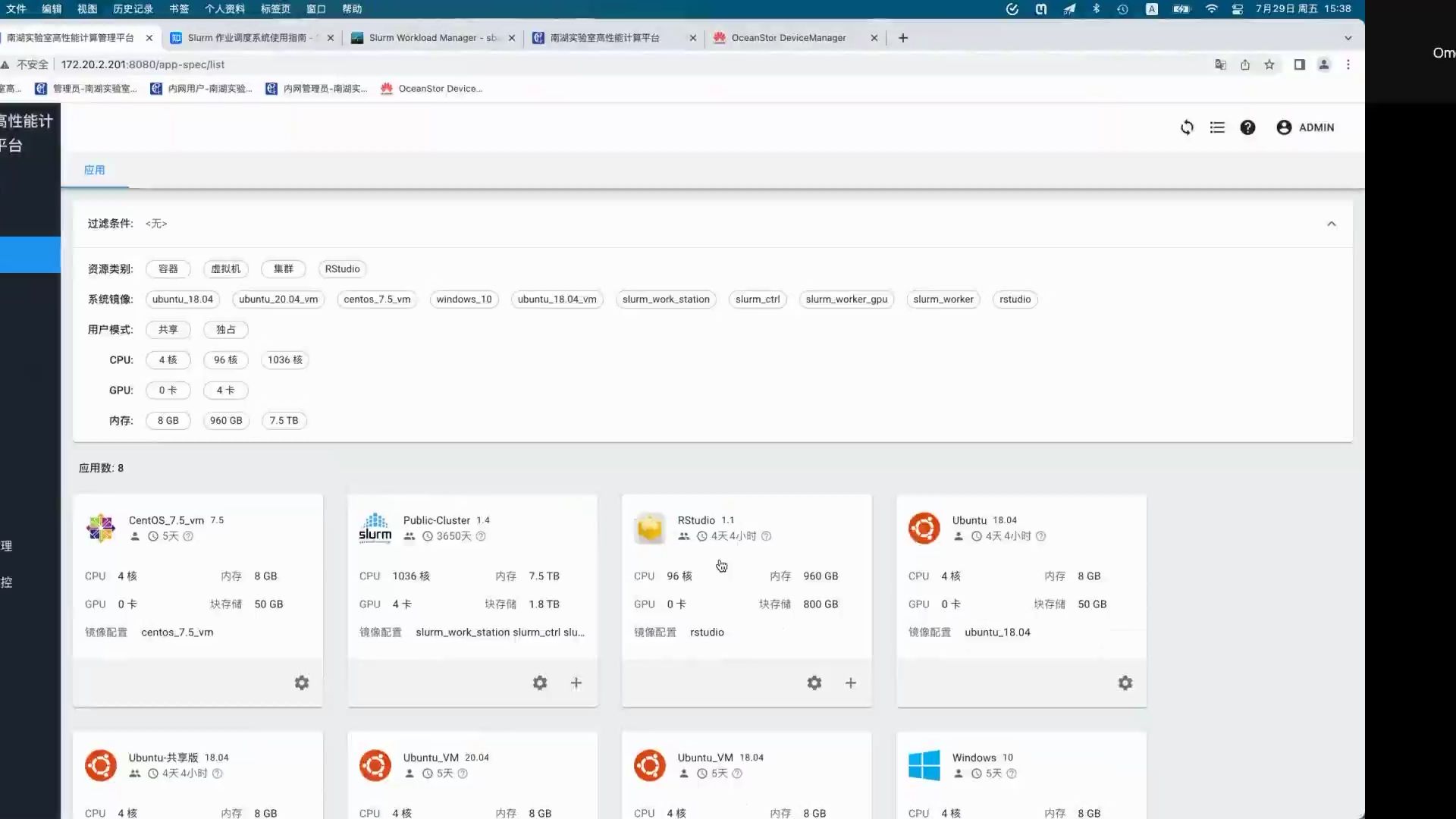Viewport: 1456px width, 819px height.
Task: Open settings gear on Public-Cluster card
Action: (540, 682)
